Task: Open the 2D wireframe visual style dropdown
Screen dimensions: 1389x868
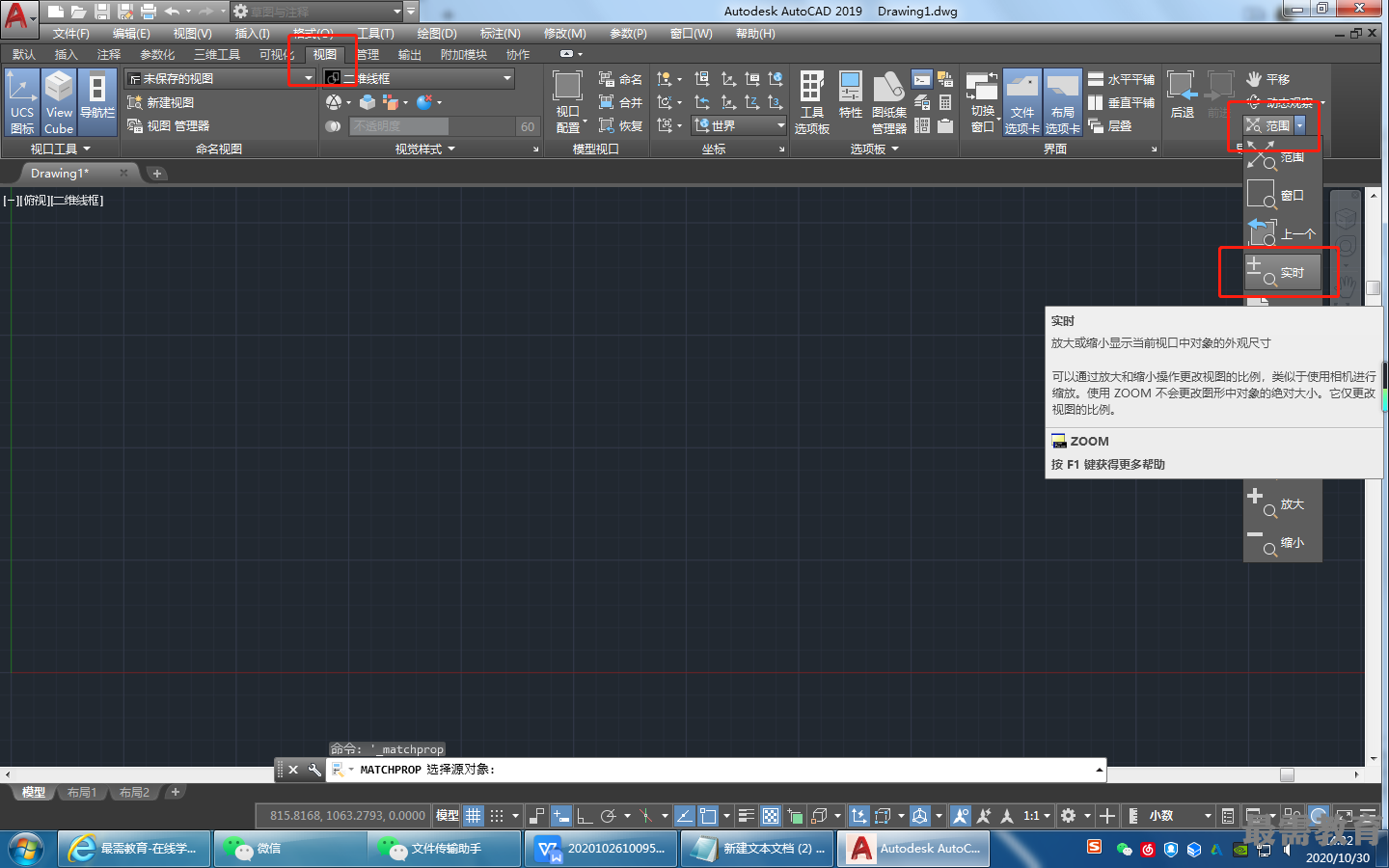Action: (419, 78)
